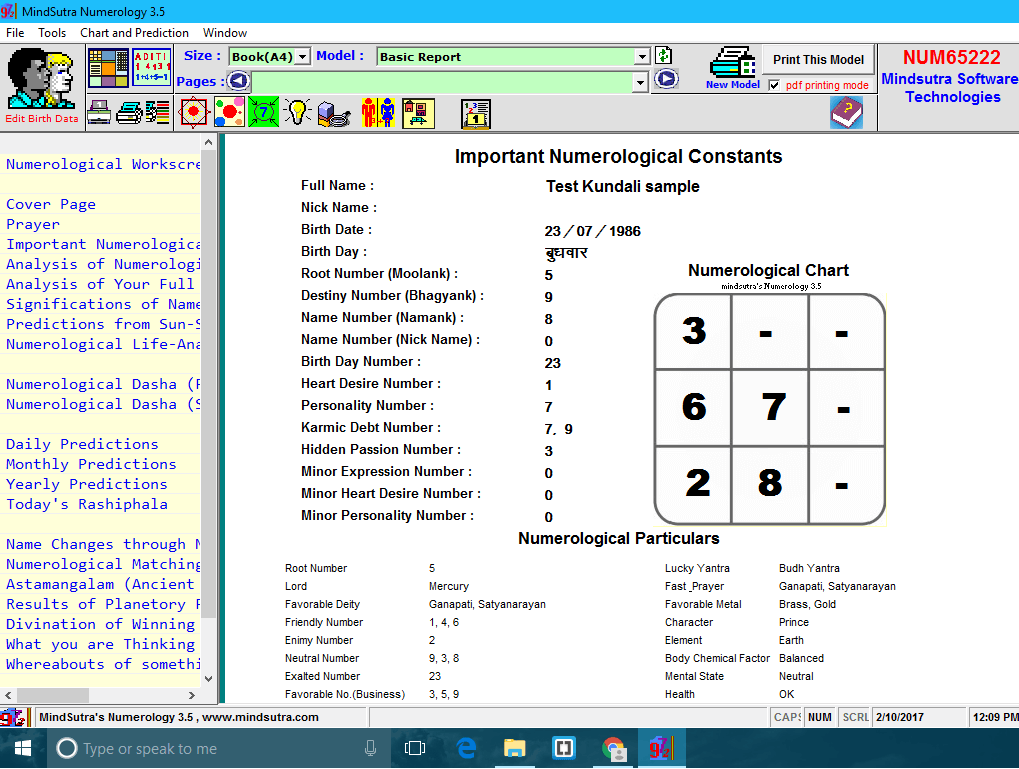The width and height of the screenshot is (1019, 769).
Task: Click the New Model printer icon
Action: 733,68
